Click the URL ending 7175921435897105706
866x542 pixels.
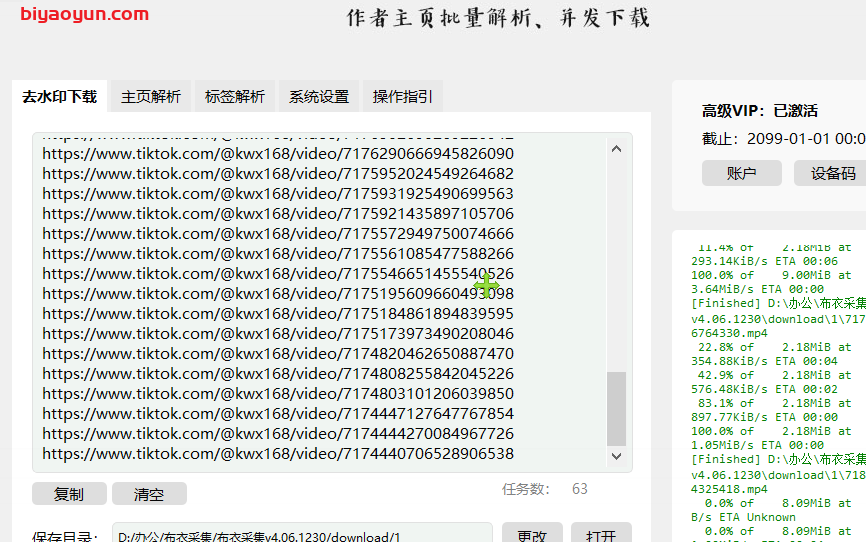[278, 213]
